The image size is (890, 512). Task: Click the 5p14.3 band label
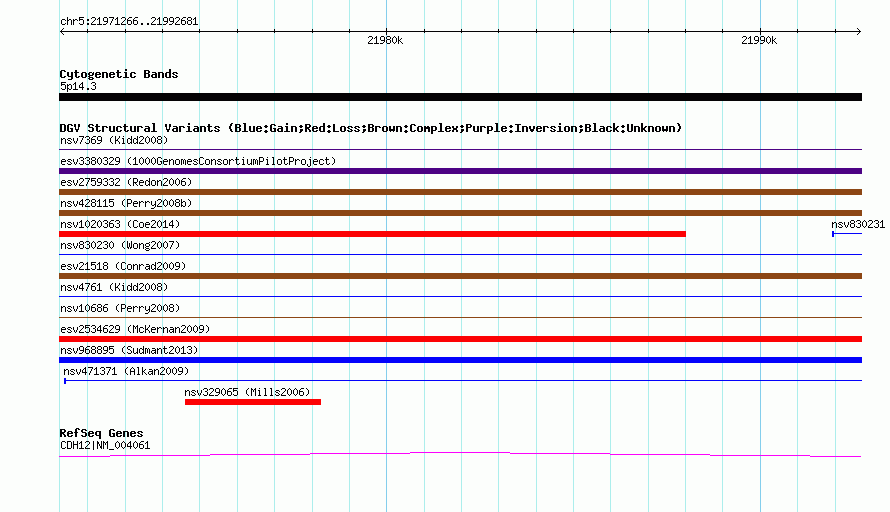pos(78,86)
